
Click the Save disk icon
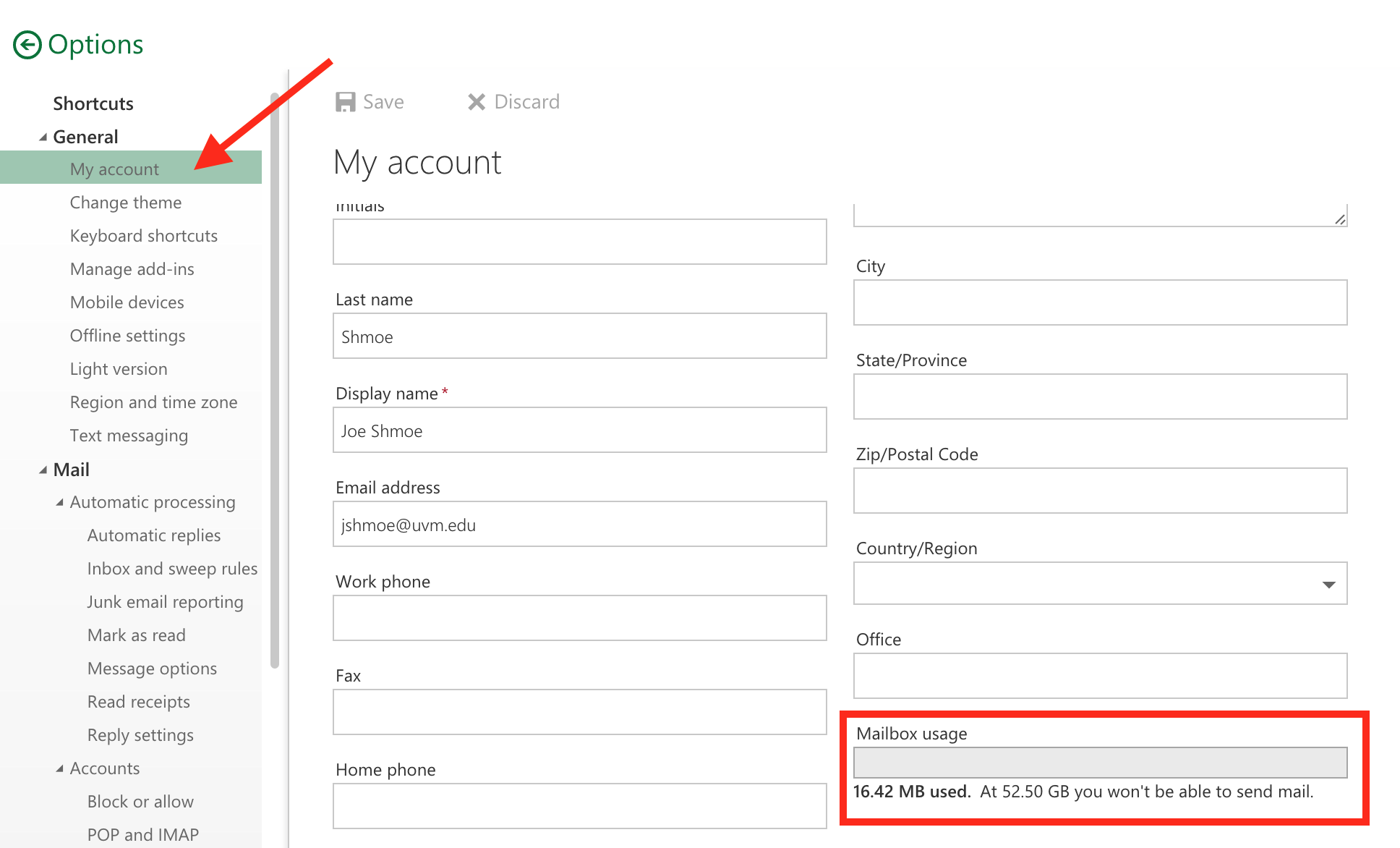pos(347,101)
